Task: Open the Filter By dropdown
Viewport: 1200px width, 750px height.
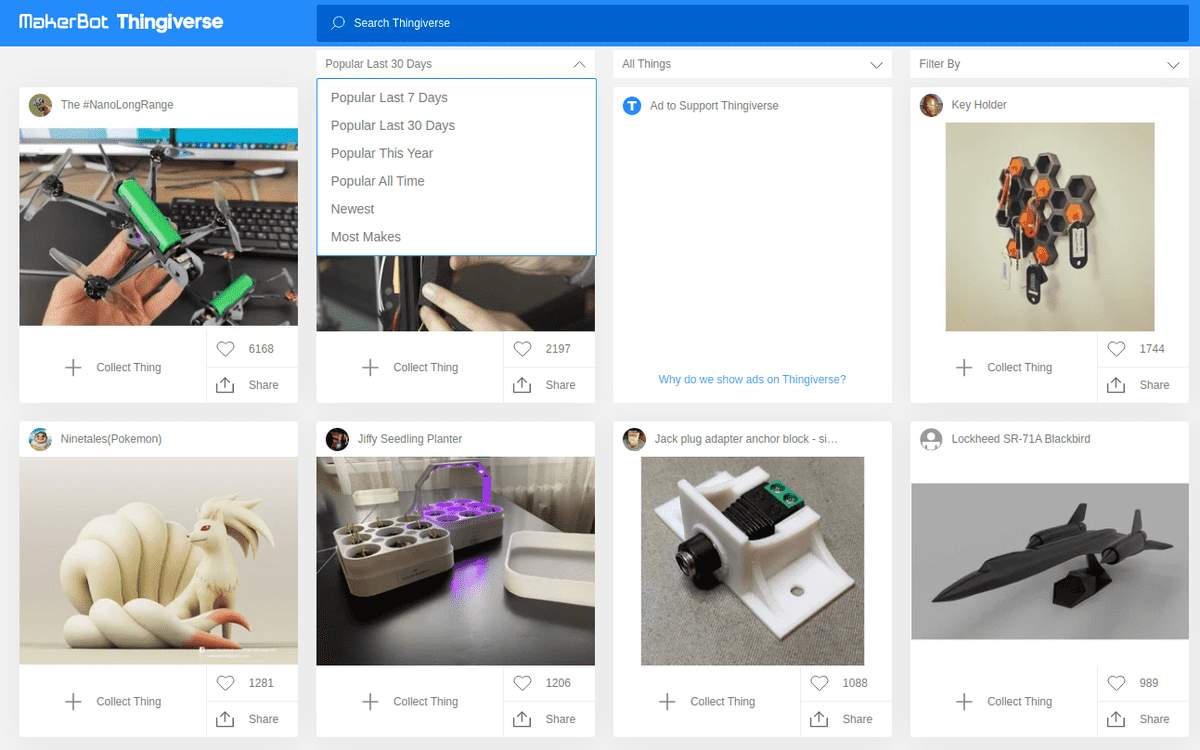Action: coord(1050,64)
